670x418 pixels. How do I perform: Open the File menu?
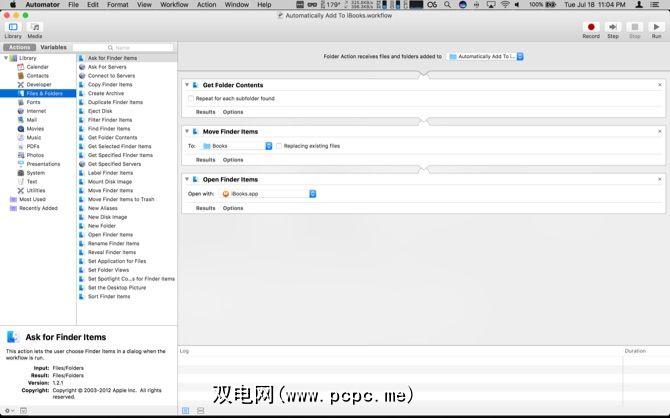tap(73, 5)
